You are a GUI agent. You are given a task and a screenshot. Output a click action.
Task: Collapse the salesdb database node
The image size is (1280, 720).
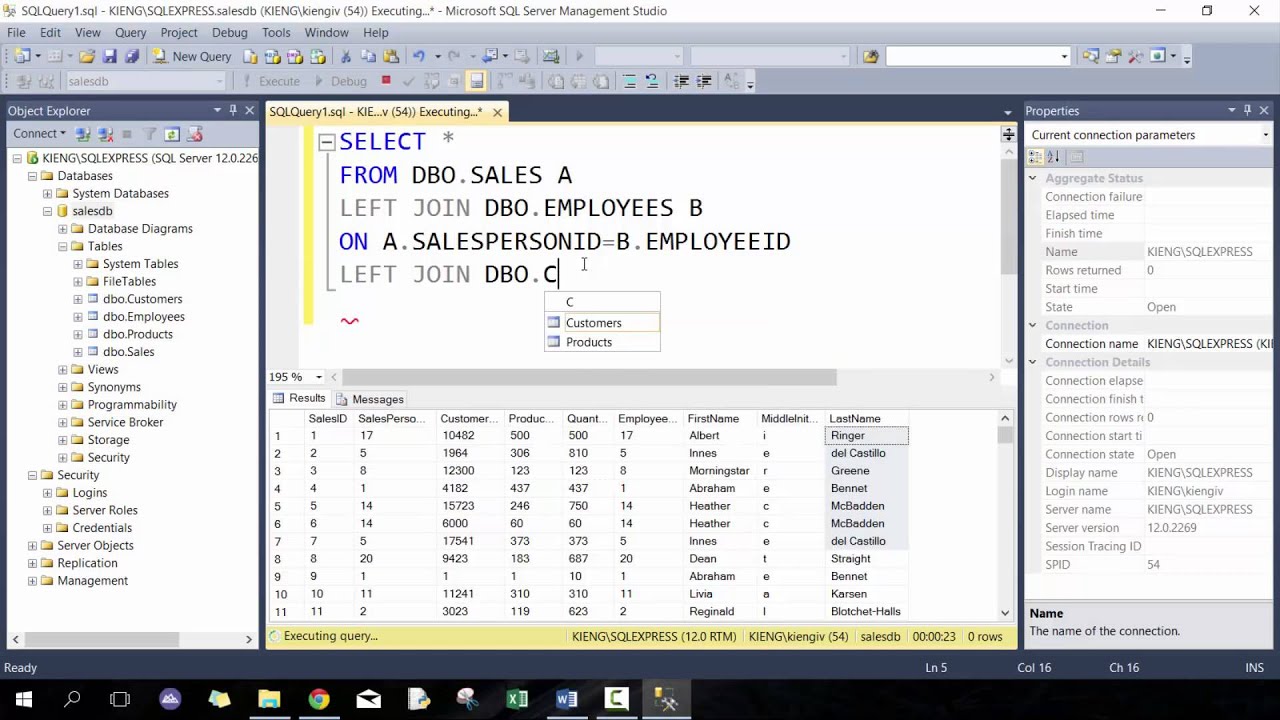47,211
